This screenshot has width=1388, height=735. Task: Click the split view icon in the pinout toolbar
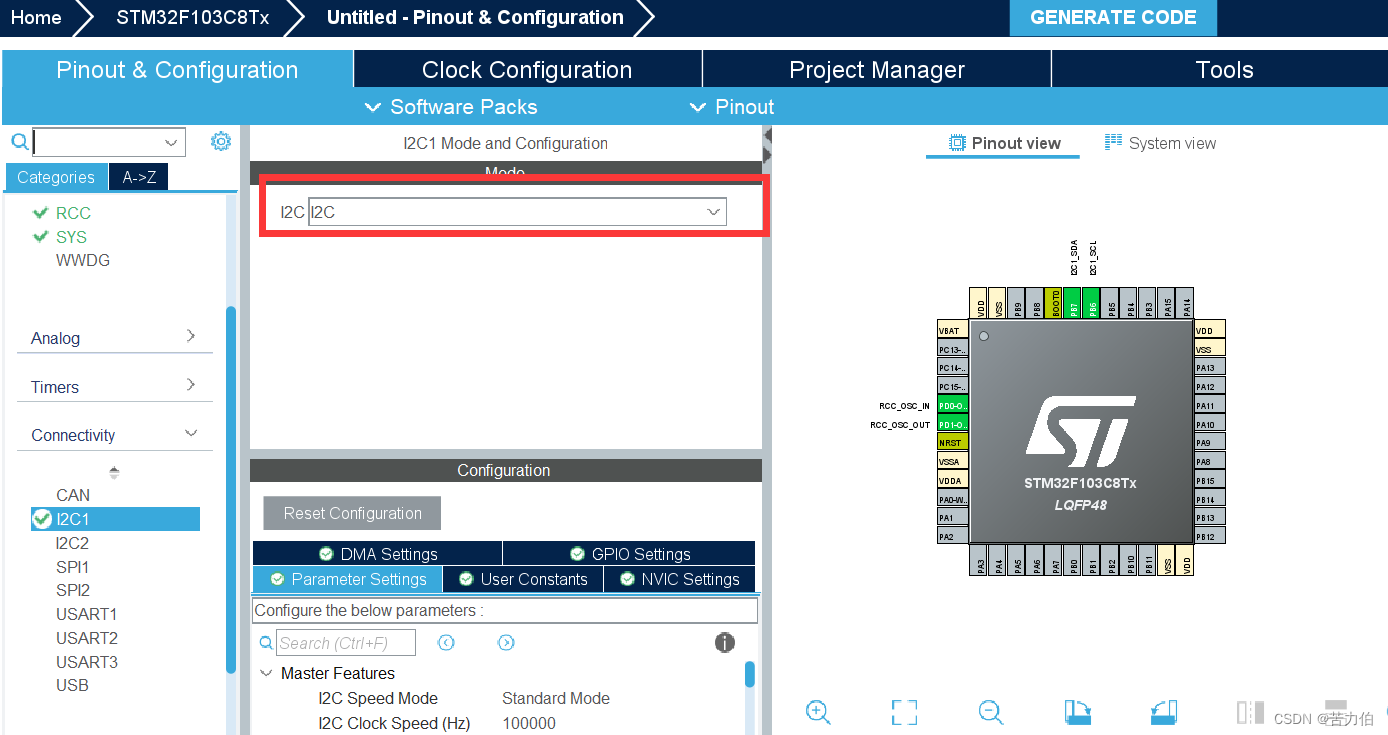[1250, 712]
